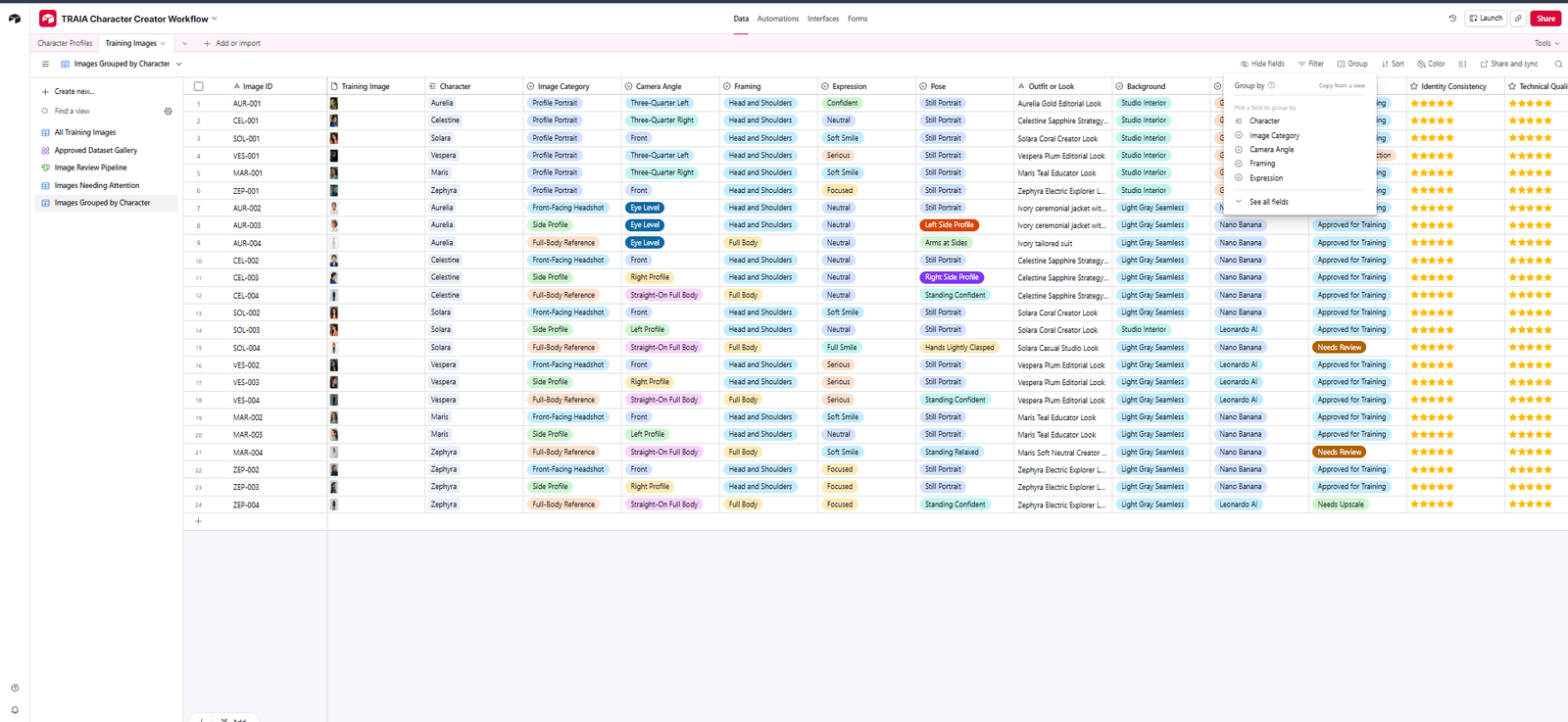
Task: Click Identity Consistency stars in row 1
Action: [x=1432, y=103]
